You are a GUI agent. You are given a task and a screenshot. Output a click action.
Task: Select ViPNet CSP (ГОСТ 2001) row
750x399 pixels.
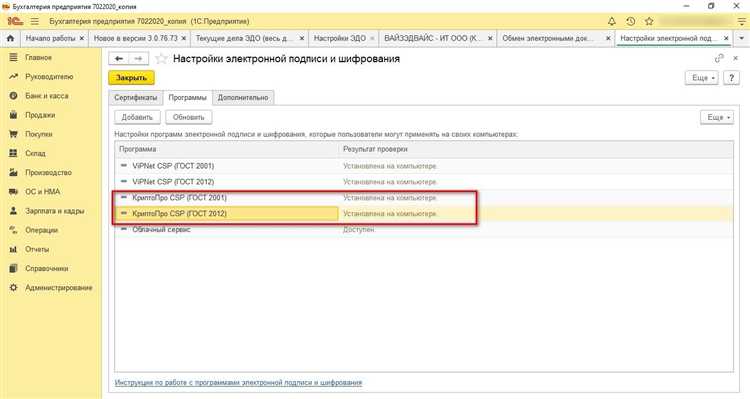tap(423, 166)
